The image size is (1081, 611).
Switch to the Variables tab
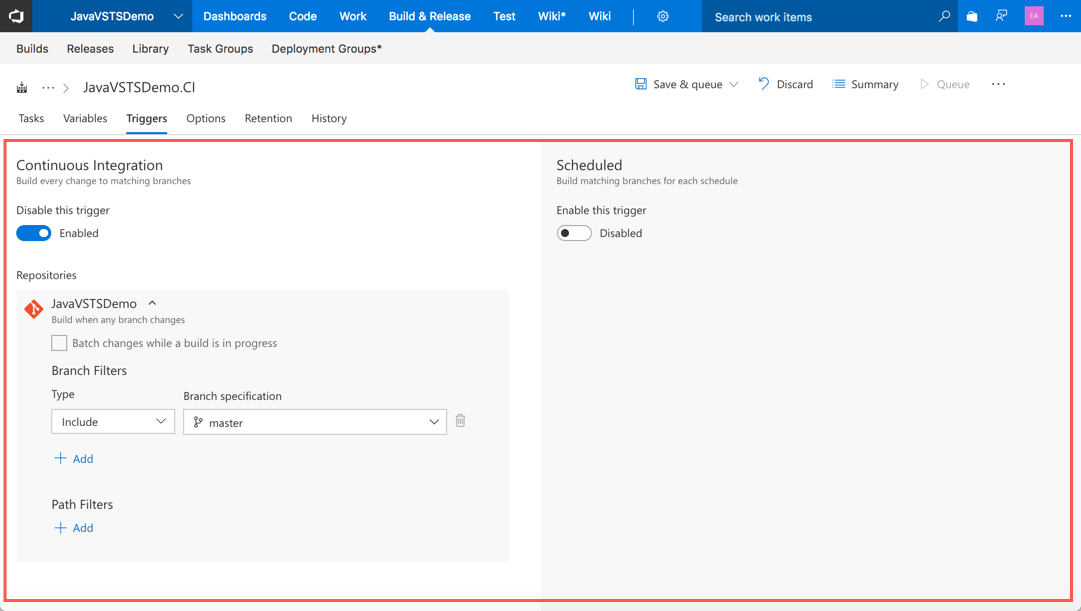(85, 118)
